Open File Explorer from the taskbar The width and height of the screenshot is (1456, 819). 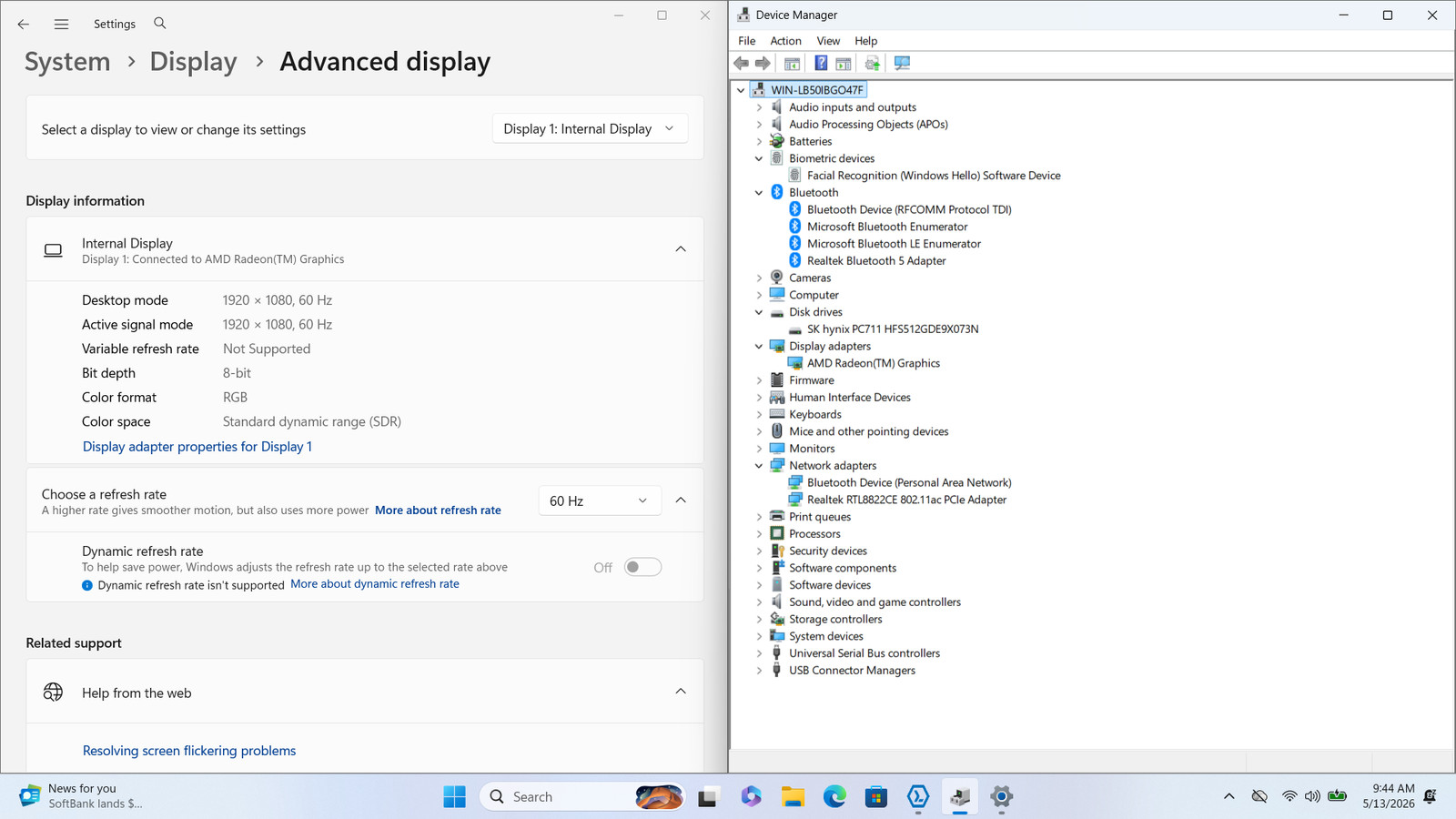(793, 797)
